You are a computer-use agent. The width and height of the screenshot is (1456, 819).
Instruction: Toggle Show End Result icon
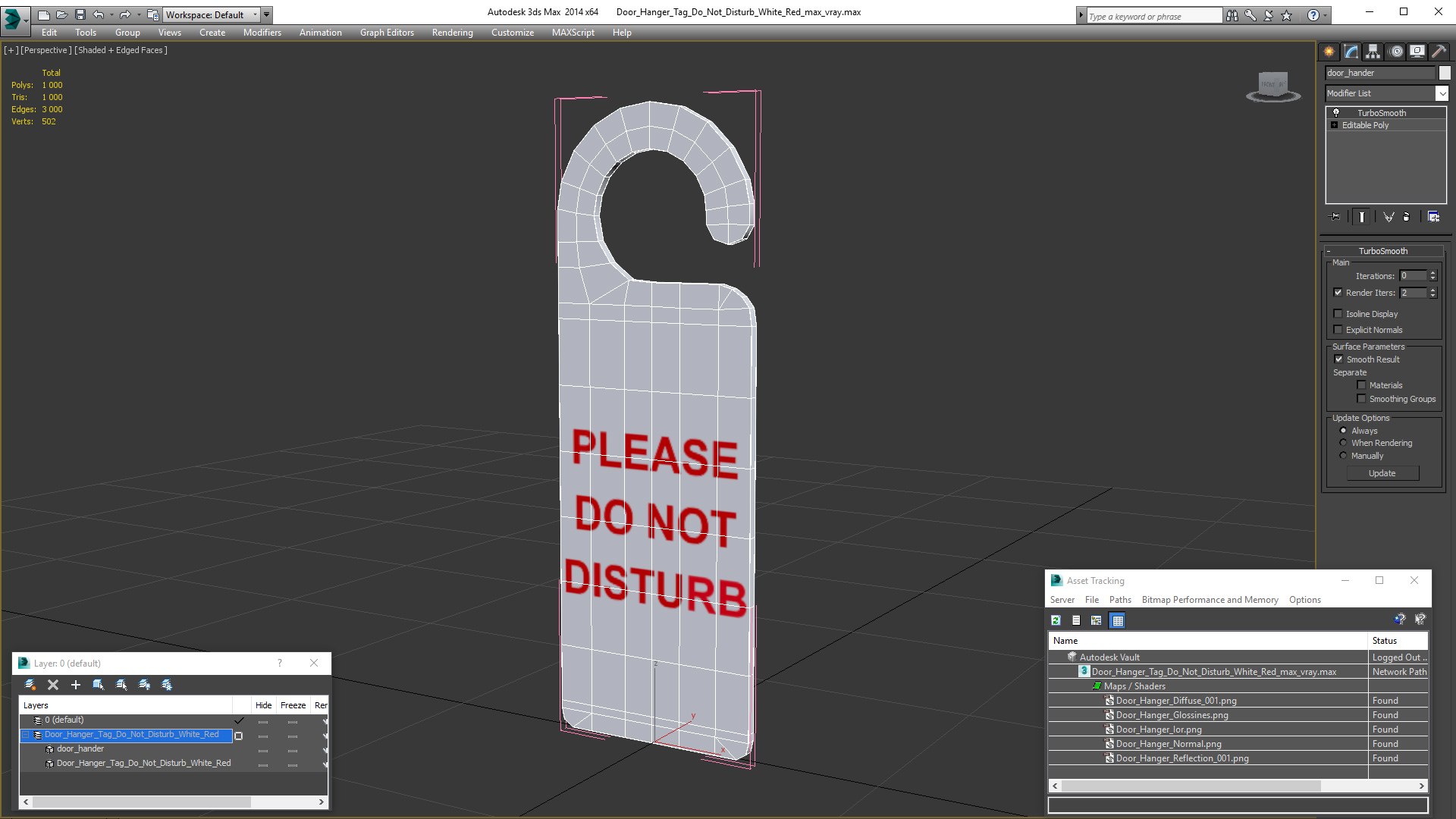(x=1362, y=217)
